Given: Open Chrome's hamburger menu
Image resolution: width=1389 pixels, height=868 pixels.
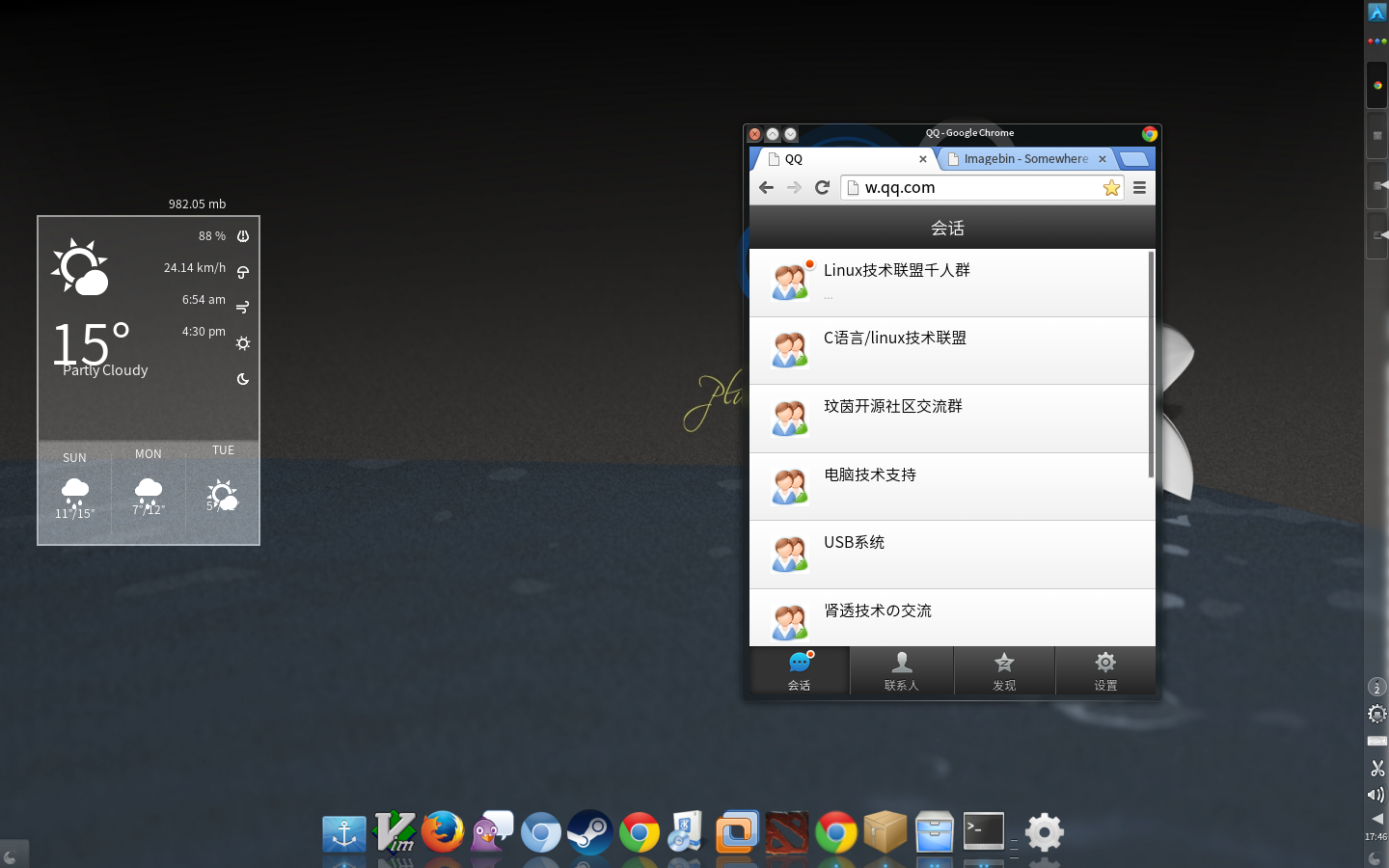Looking at the screenshot, I should click(1139, 188).
